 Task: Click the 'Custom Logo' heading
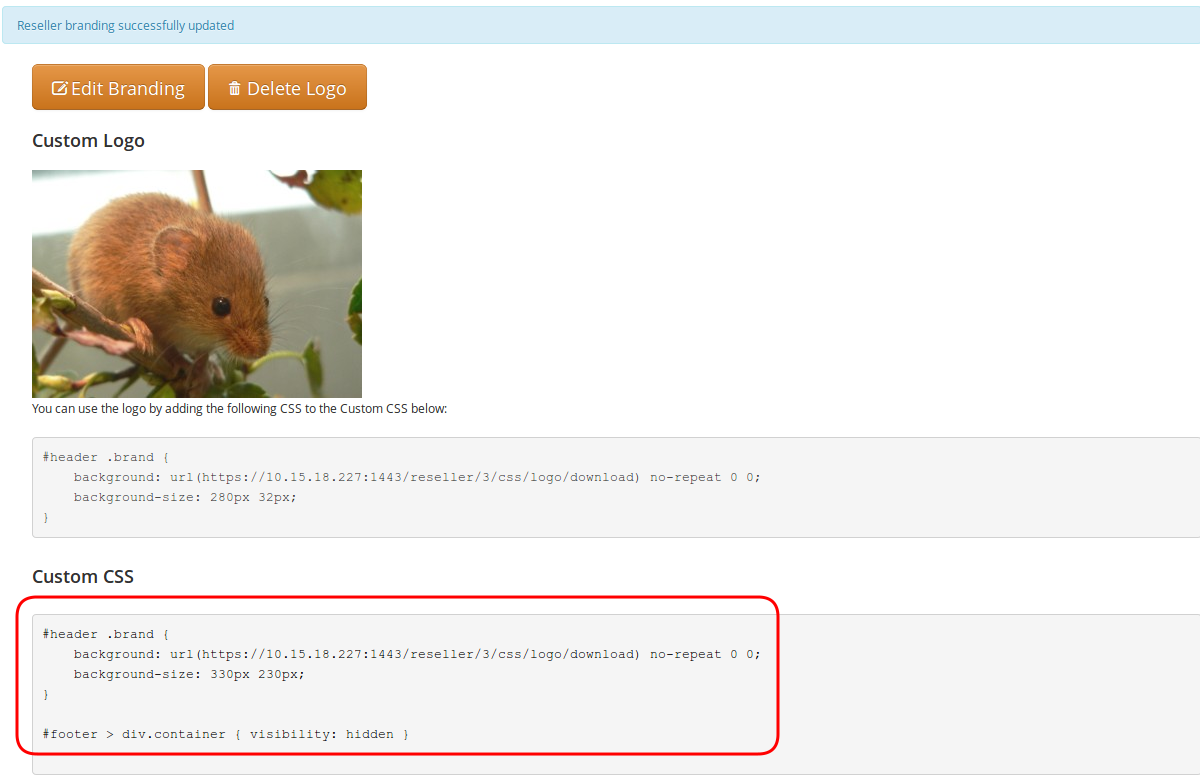[88, 140]
